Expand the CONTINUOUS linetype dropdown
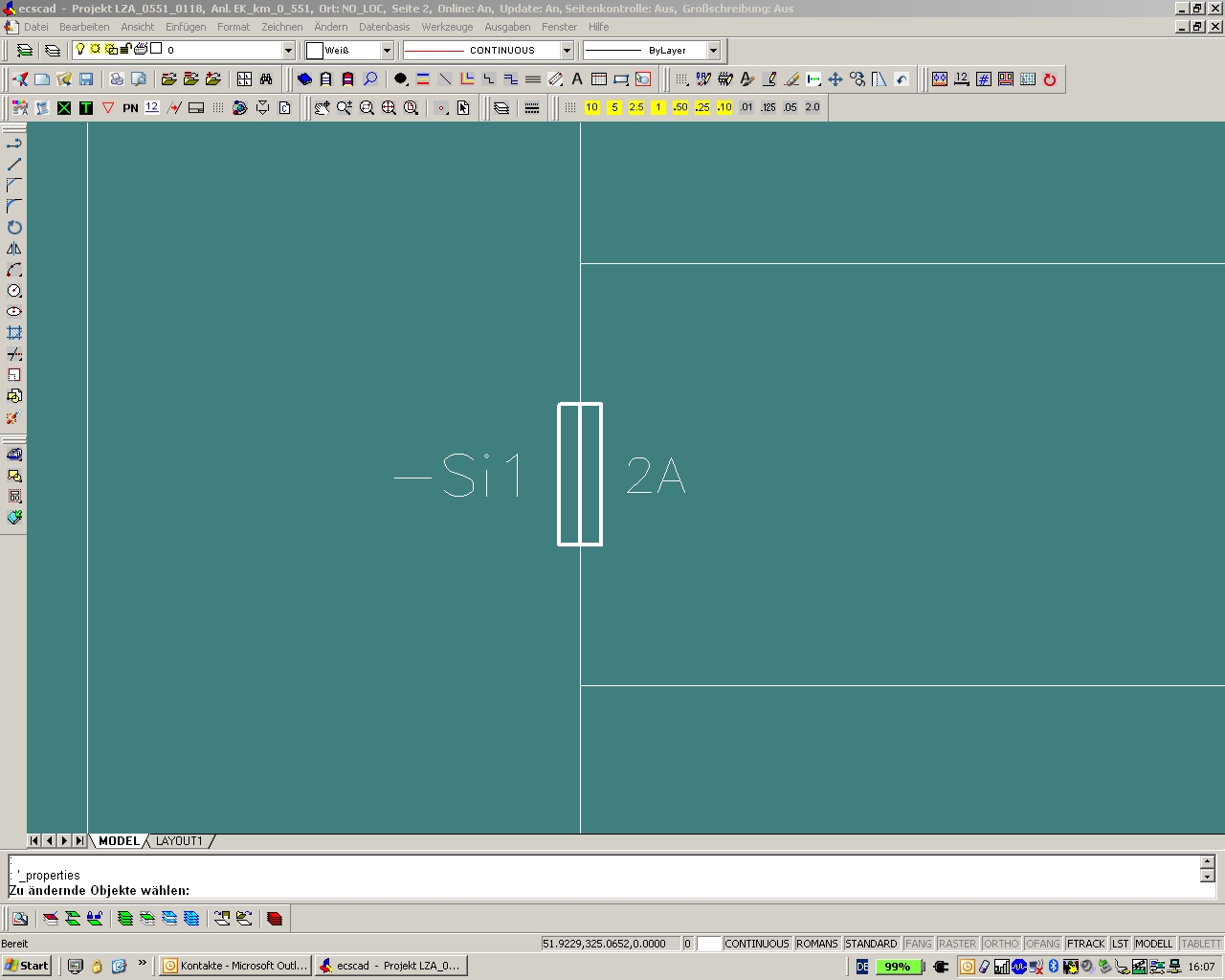The height and width of the screenshot is (980, 1225). (x=567, y=50)
